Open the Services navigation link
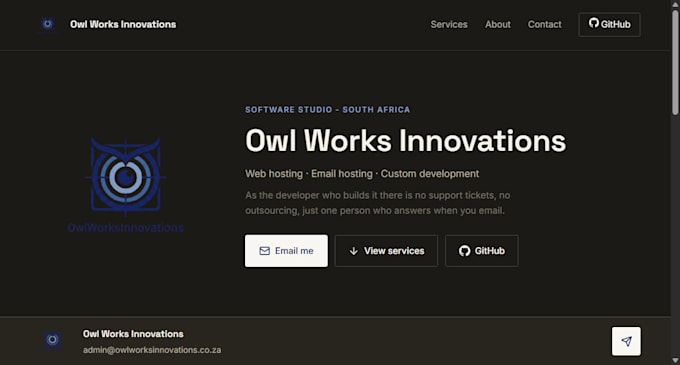Screen dimensions: 680x365 (449, 24)
